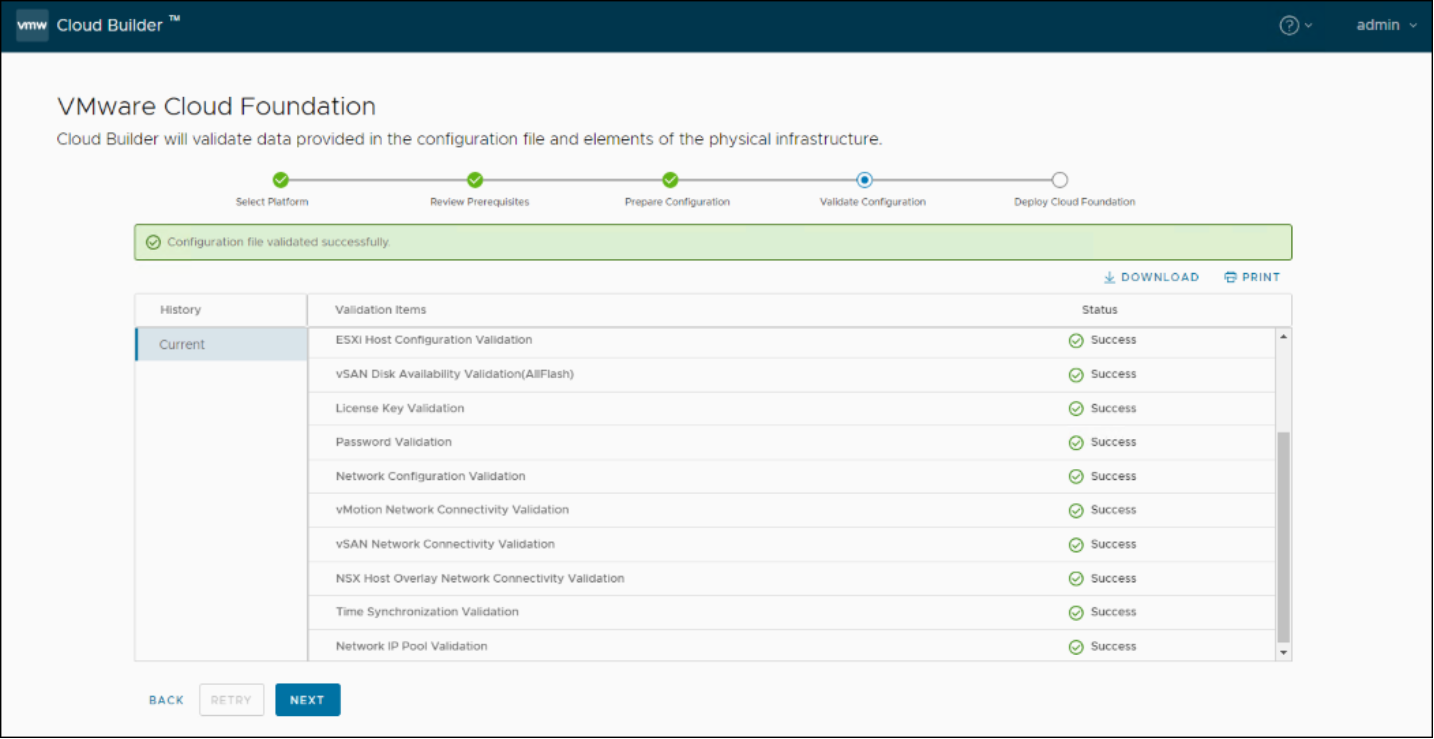Click the scrollbar up arrow
This screenshot has height=739, width=1434.
tap(1284, 336)
